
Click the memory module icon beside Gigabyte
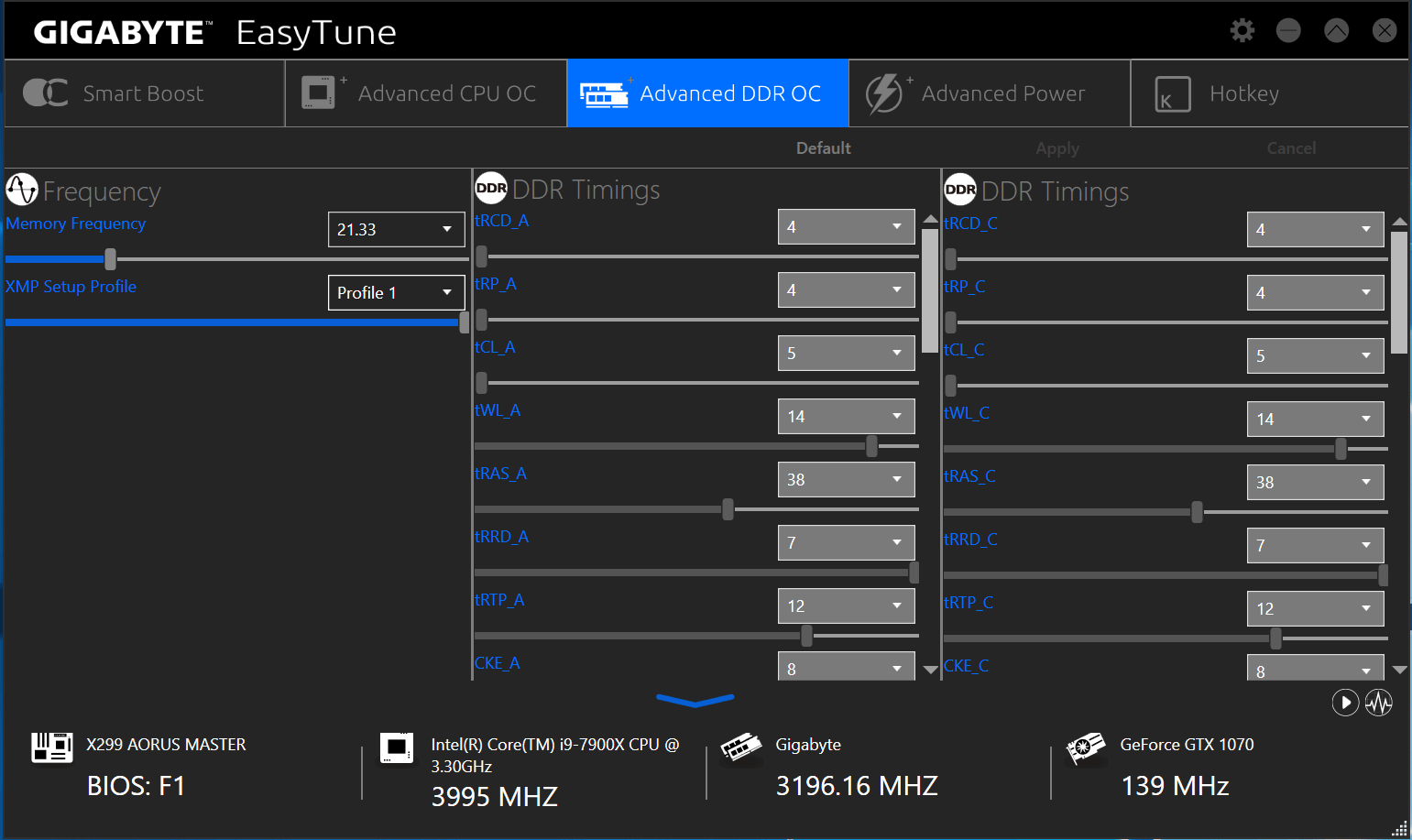(740, 747)
